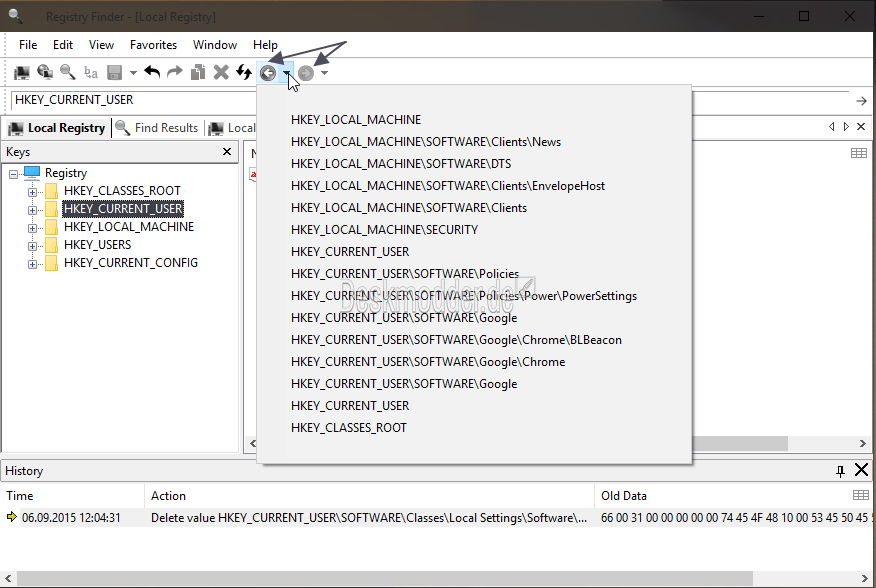876x588 pixels.
Task: Expand the HKEY_LOCAL_MACHINE tree node
Action: coord(32,228)
